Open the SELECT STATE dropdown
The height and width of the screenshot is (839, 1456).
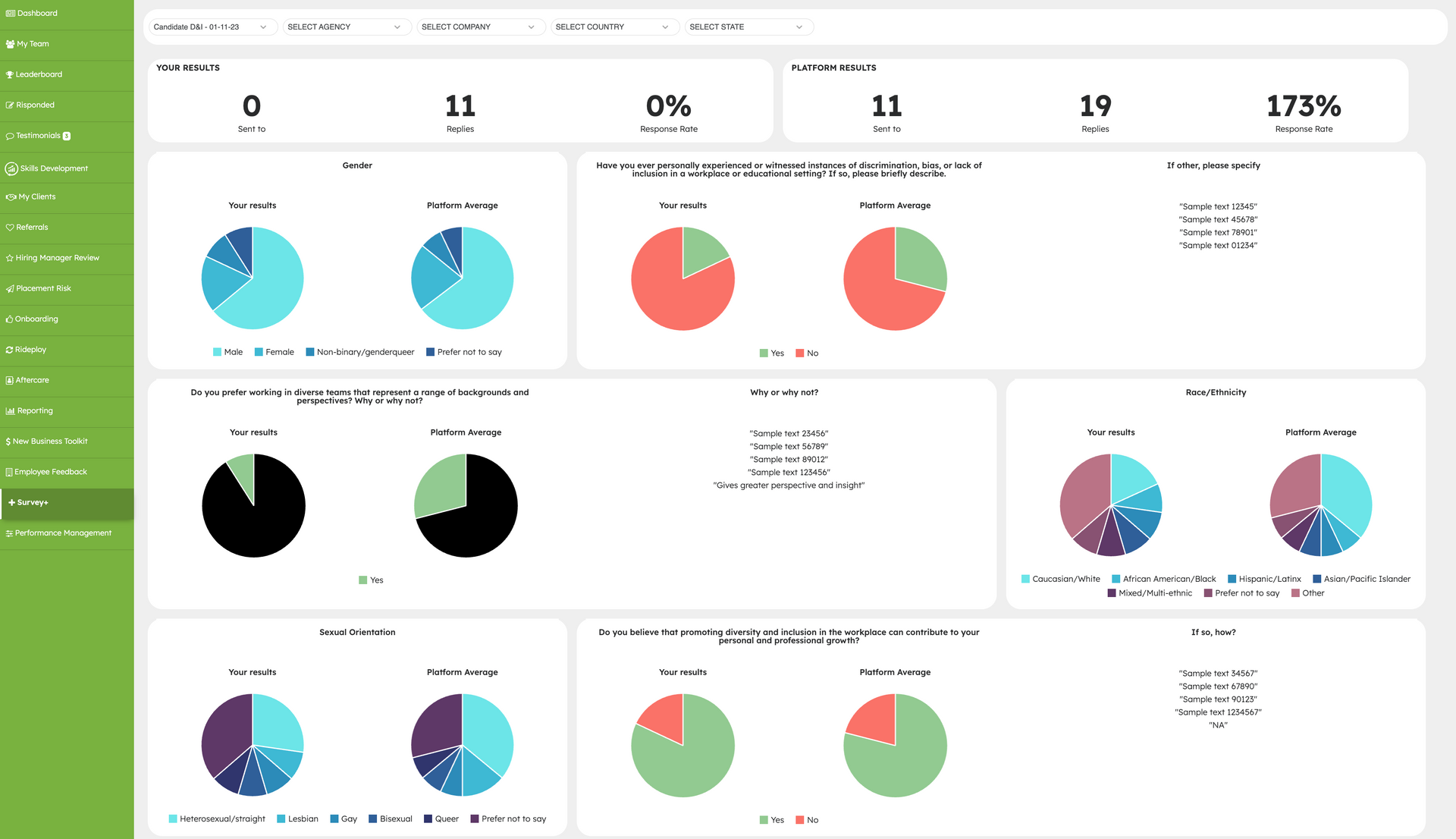pyautogui.click(x=748, y=27)
